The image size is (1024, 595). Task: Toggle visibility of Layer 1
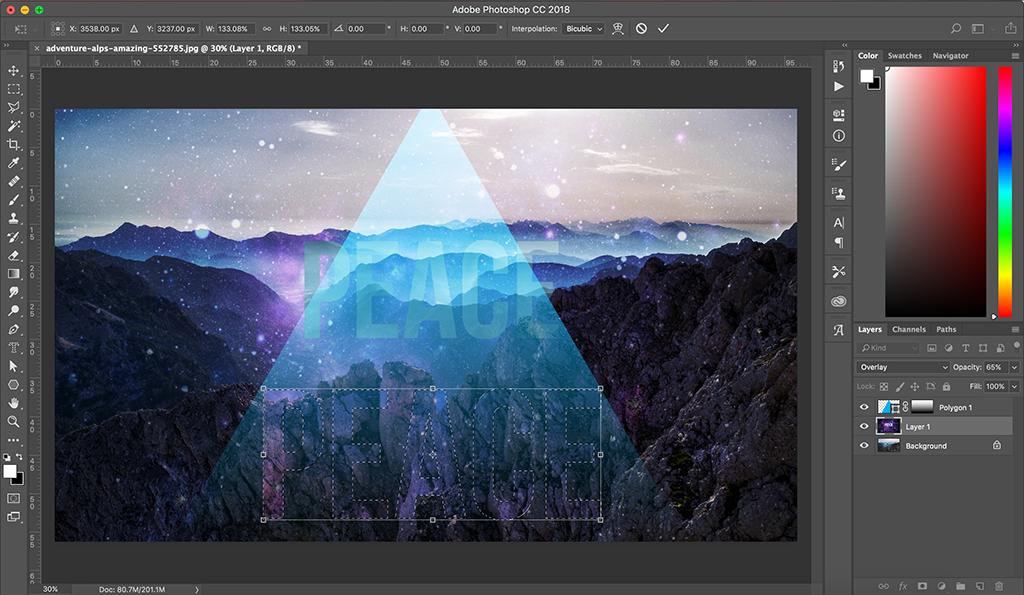tap(864, 427)
